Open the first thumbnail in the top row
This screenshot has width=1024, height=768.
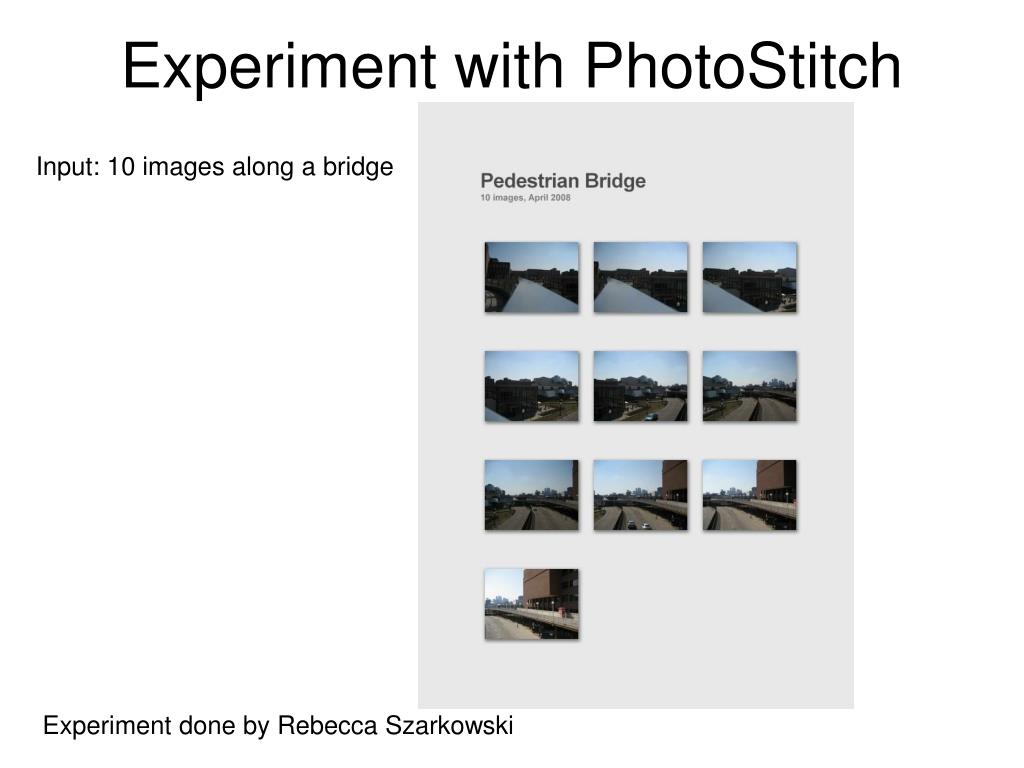(x=532, y=277)
